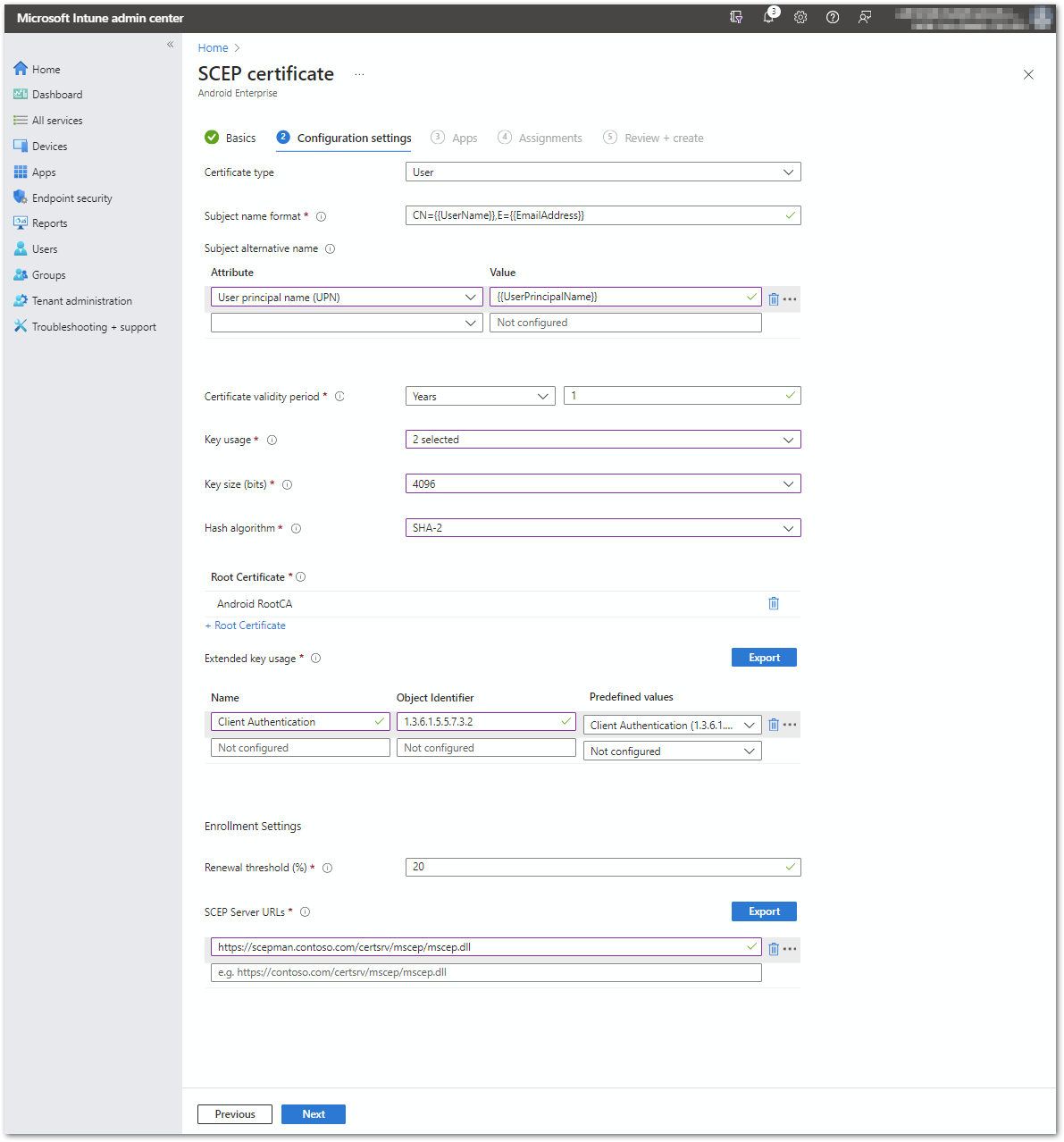The width and height of the screenshot is (1064, 1142).
Task: Click the + Root Certificate link
Action: point(246,626)
